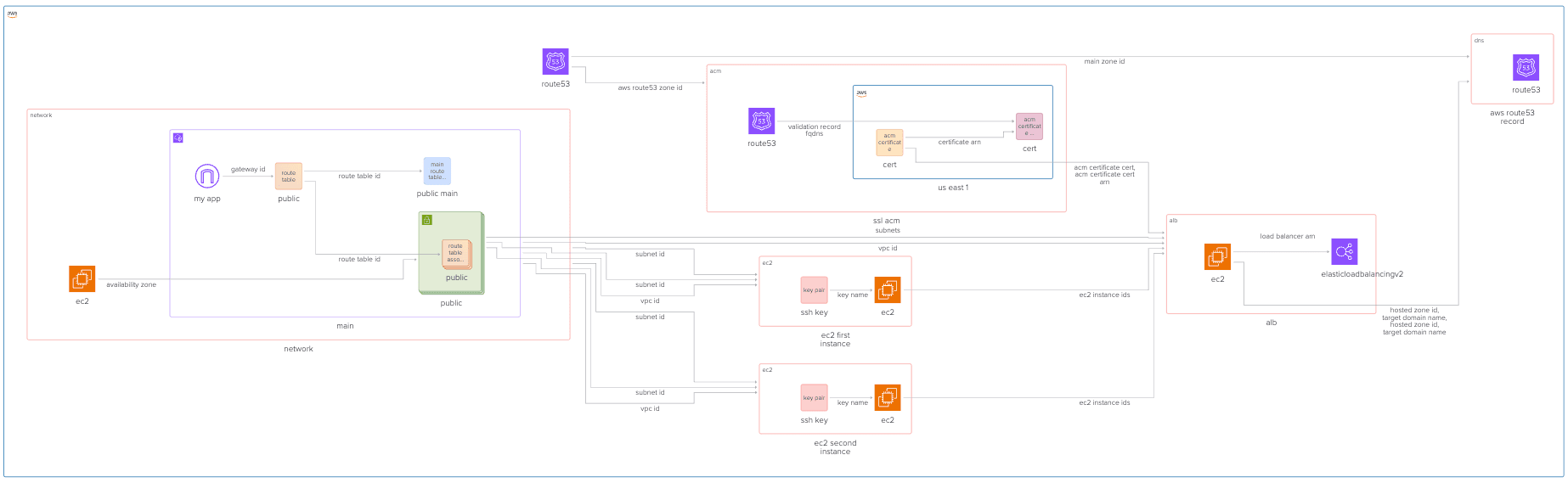Select the ec2 icon inside the alb group
Viewport: 1568px width, 483px height.
[x=1217, y=257]
